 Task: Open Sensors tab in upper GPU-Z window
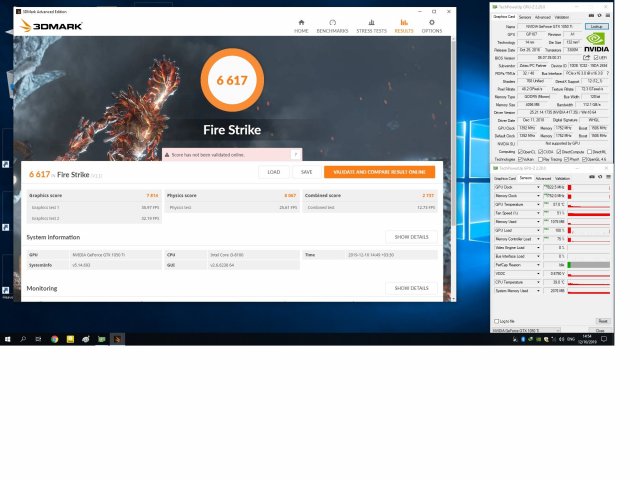[525, 17]
